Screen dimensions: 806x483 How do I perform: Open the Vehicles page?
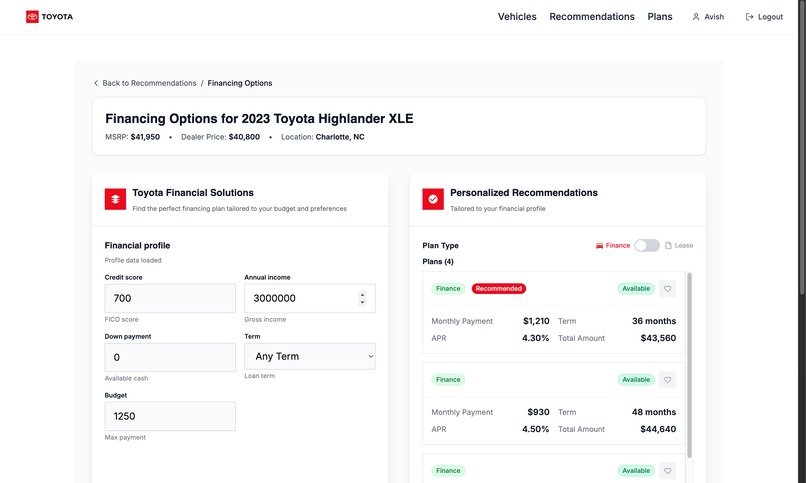tap(517, 17)
